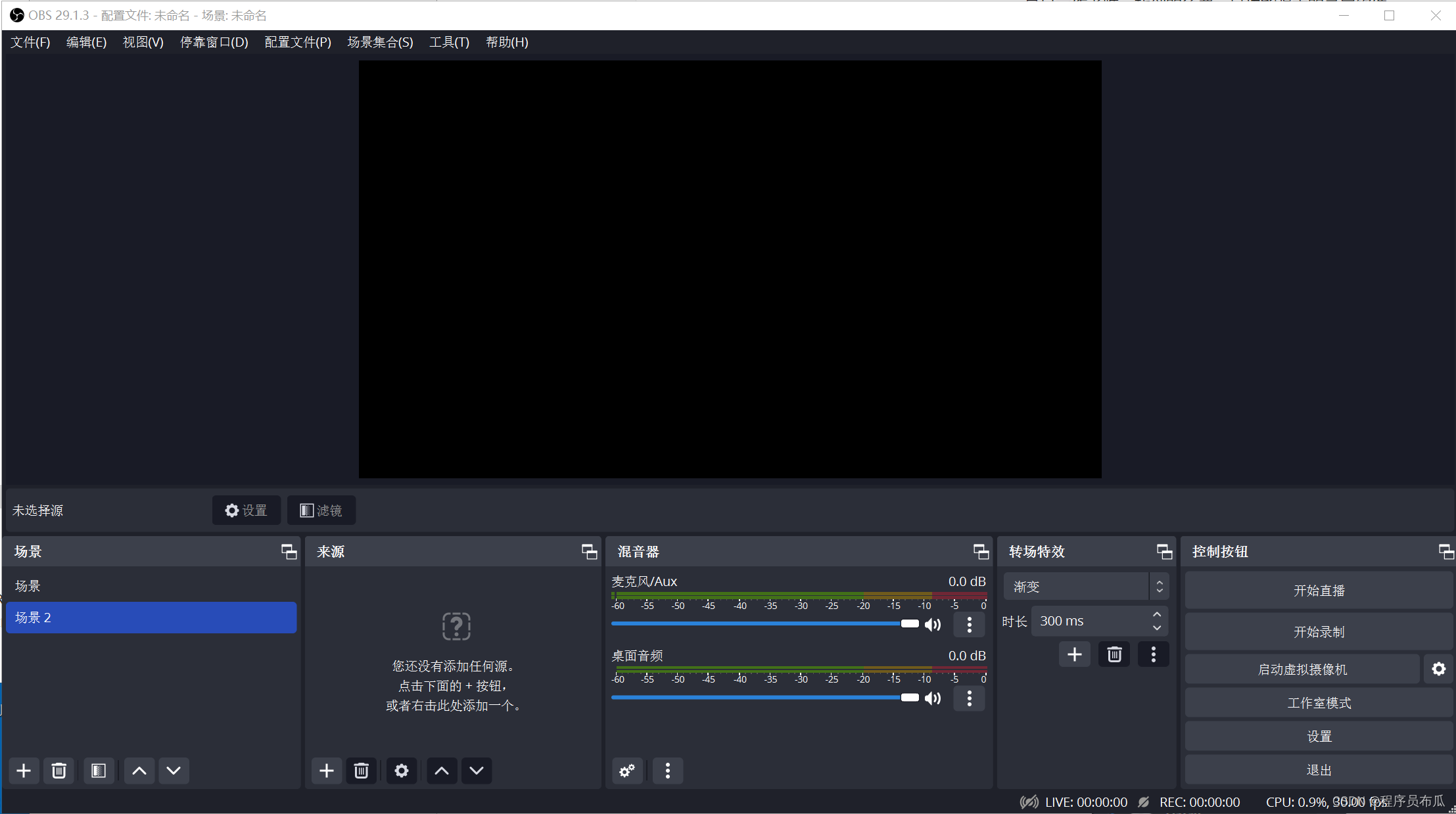Open 编辑(E) menu
Screen dimensions: 1456x814
point(86,42)
